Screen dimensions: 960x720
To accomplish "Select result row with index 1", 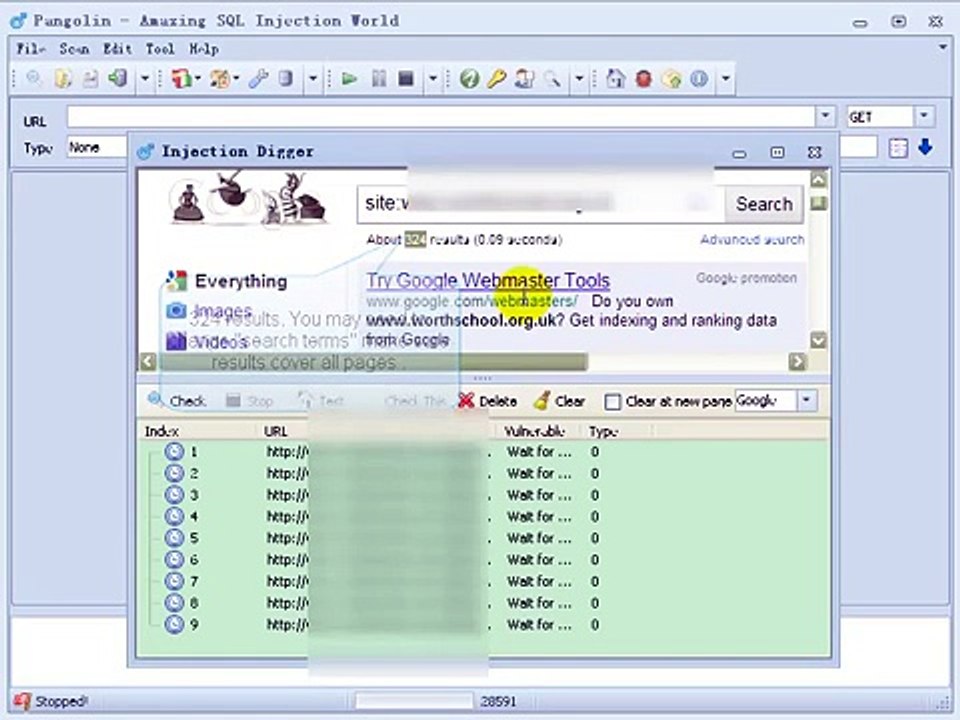I will 483,452.
